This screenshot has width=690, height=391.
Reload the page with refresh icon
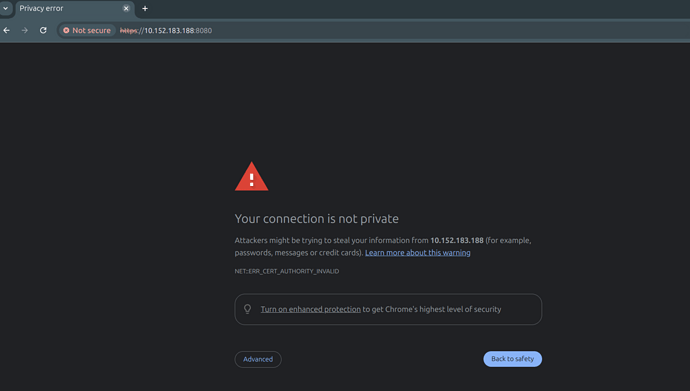pyautogui.click(x=43, y=30)
